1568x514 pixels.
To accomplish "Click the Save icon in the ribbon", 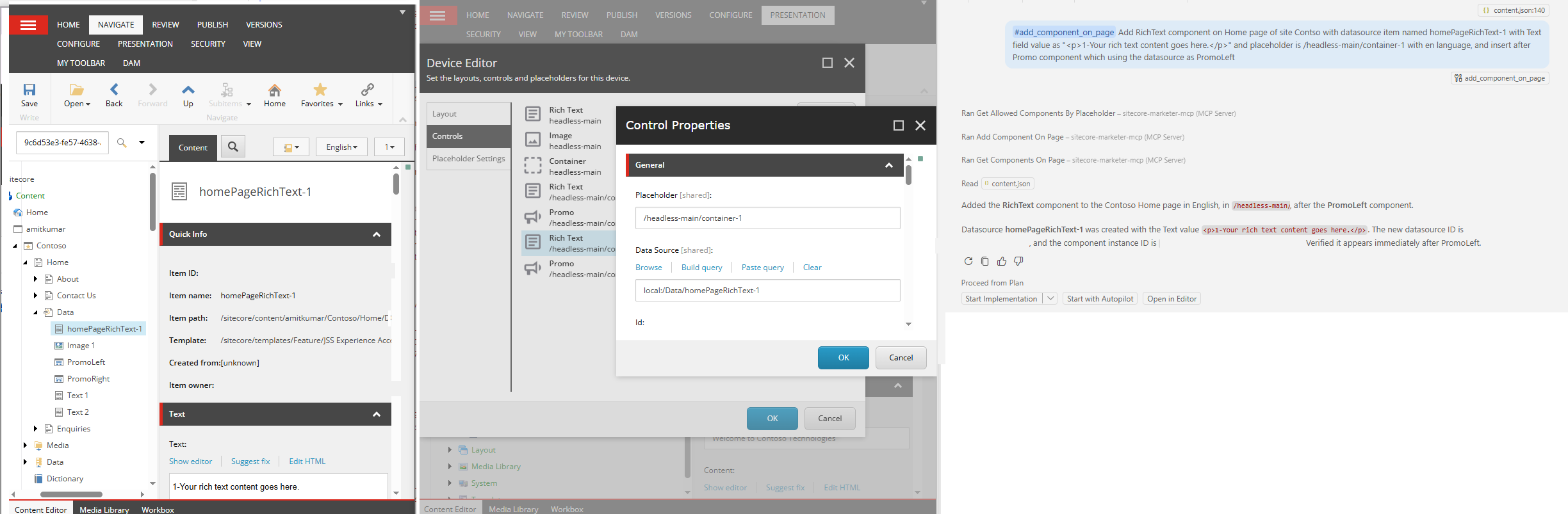I will coord(29,90).
